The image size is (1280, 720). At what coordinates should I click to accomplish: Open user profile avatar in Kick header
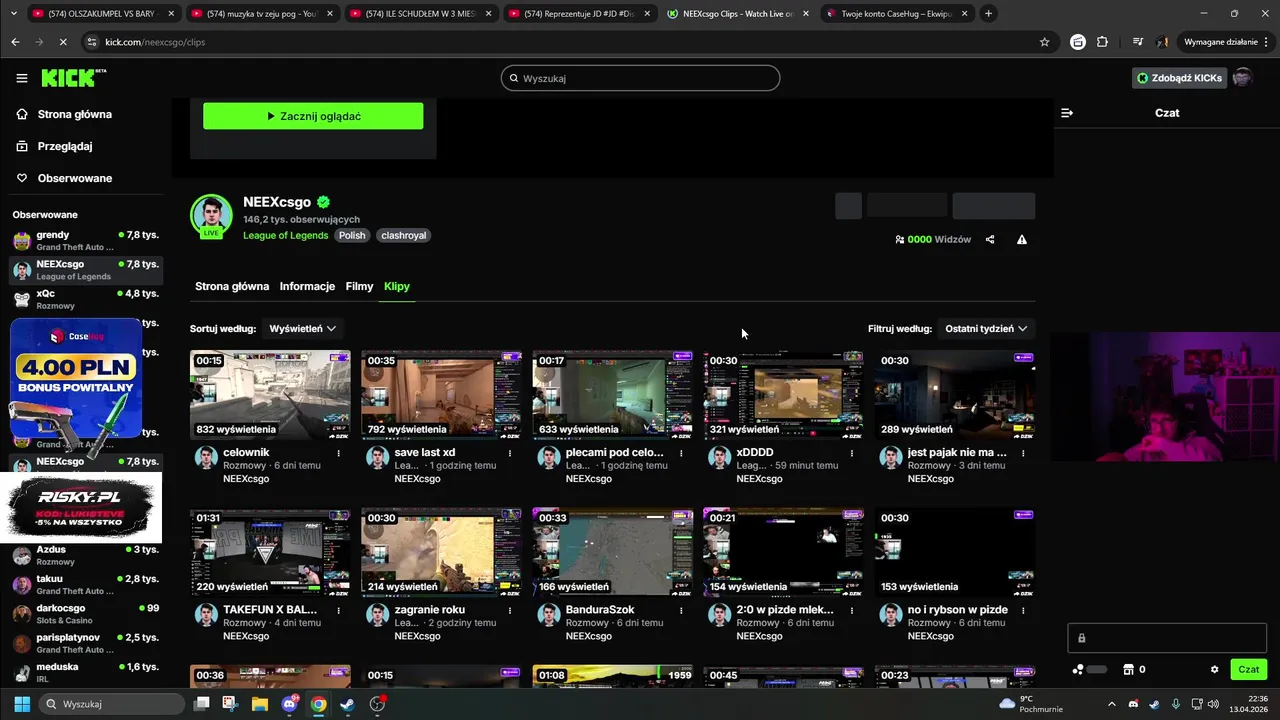(1242, 78)
